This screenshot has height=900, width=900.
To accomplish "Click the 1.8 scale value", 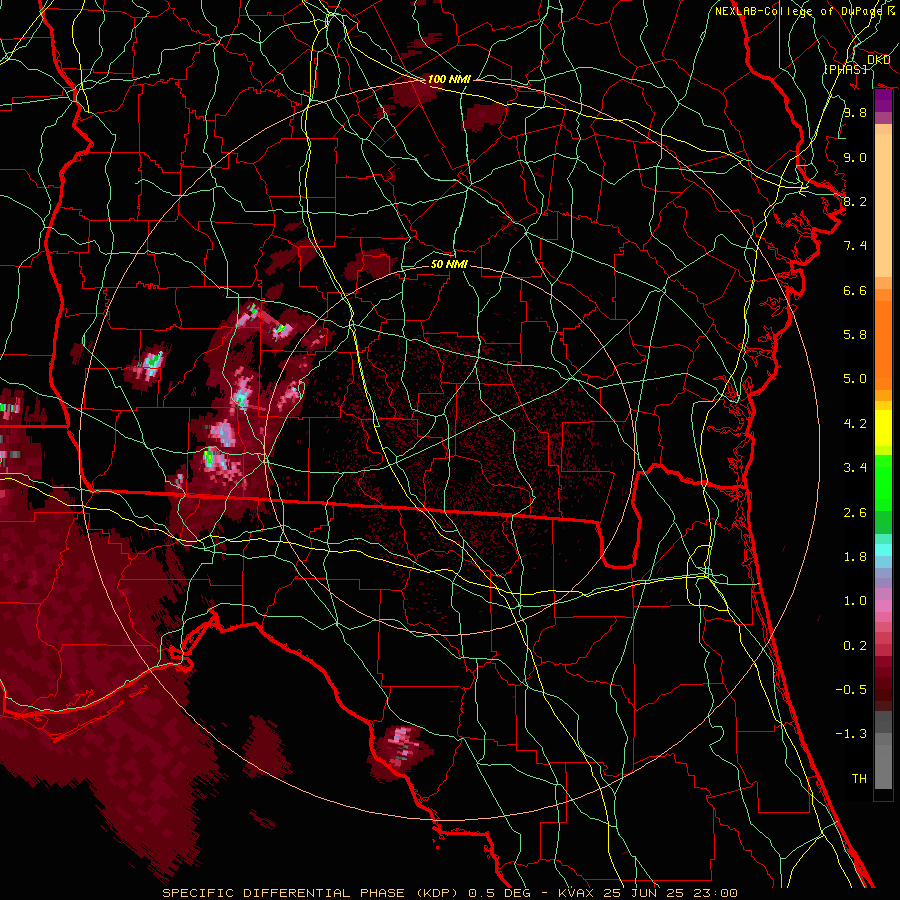I will click(x=855, y=557).
